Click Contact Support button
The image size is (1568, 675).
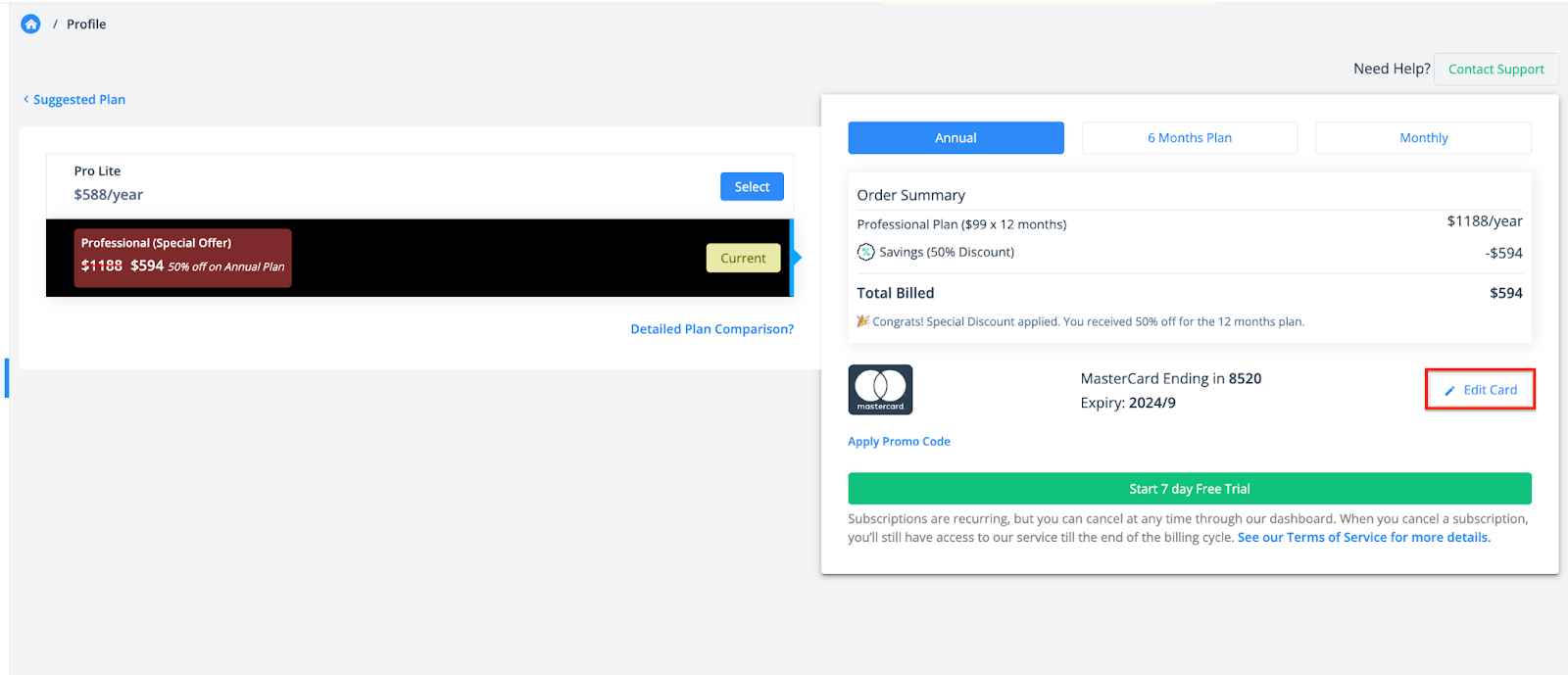click(x=1495, y=69)
